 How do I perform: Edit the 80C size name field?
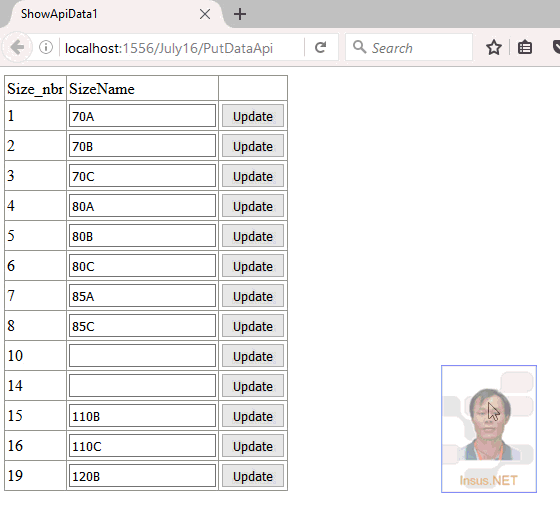point(142,266)
